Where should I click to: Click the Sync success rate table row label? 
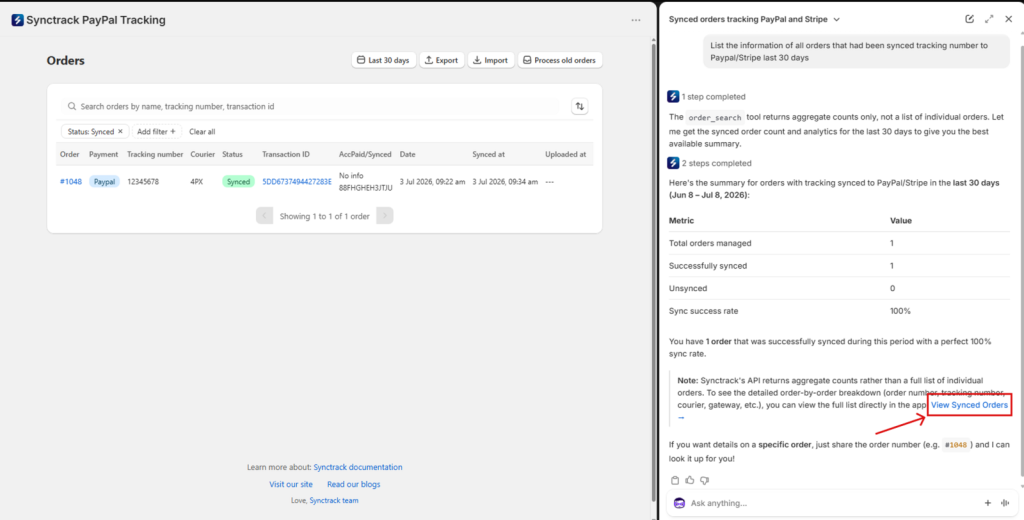click(x=703, y=311)
